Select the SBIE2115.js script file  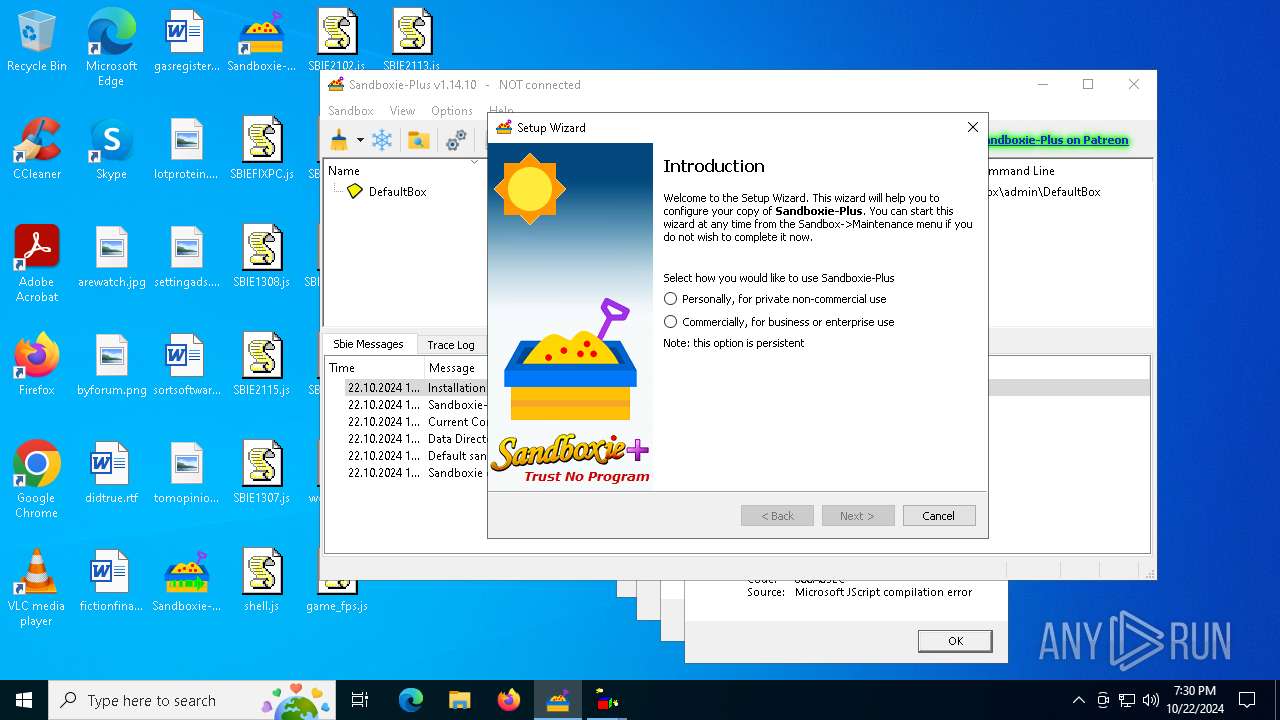click(262, 364)
